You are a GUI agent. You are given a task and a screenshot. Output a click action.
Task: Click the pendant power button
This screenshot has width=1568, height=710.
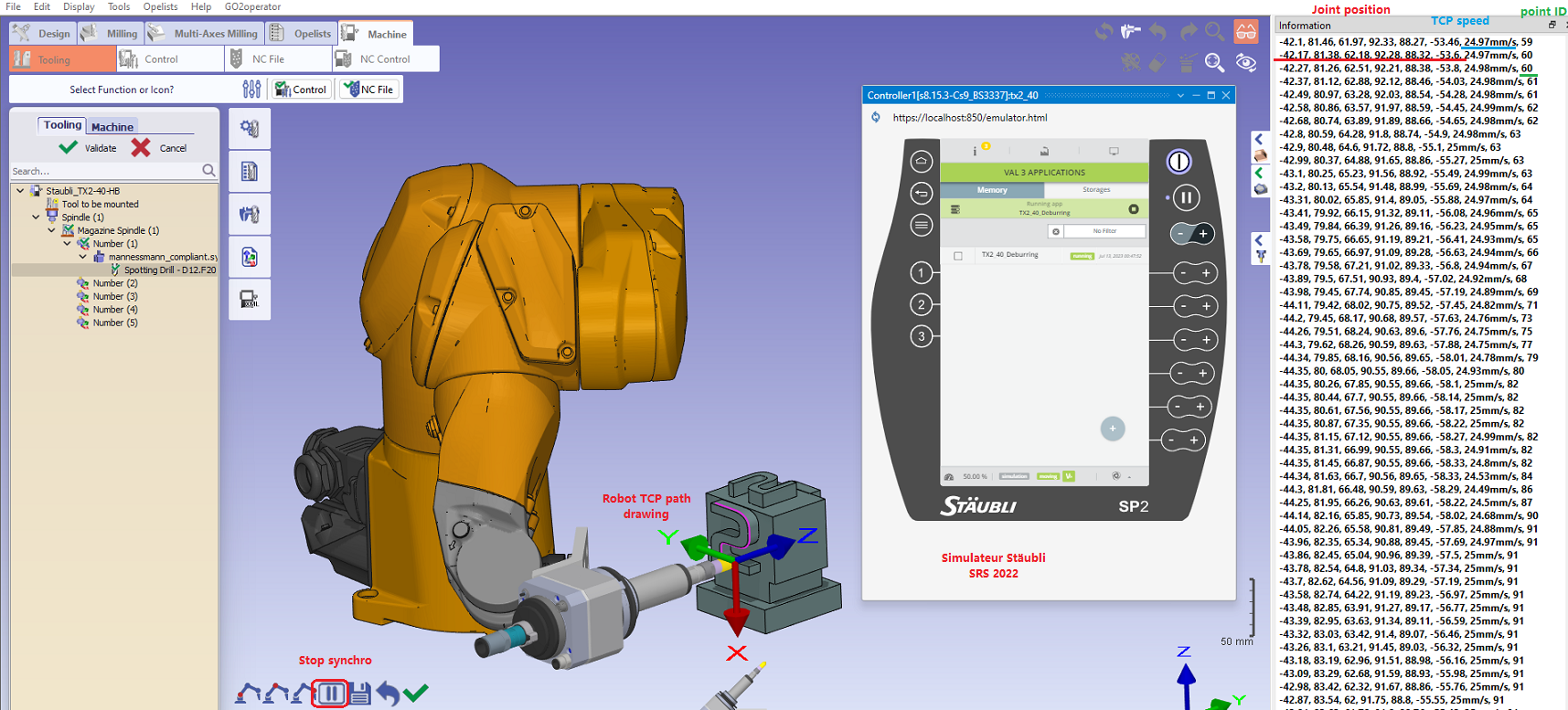coord(1179,162)
